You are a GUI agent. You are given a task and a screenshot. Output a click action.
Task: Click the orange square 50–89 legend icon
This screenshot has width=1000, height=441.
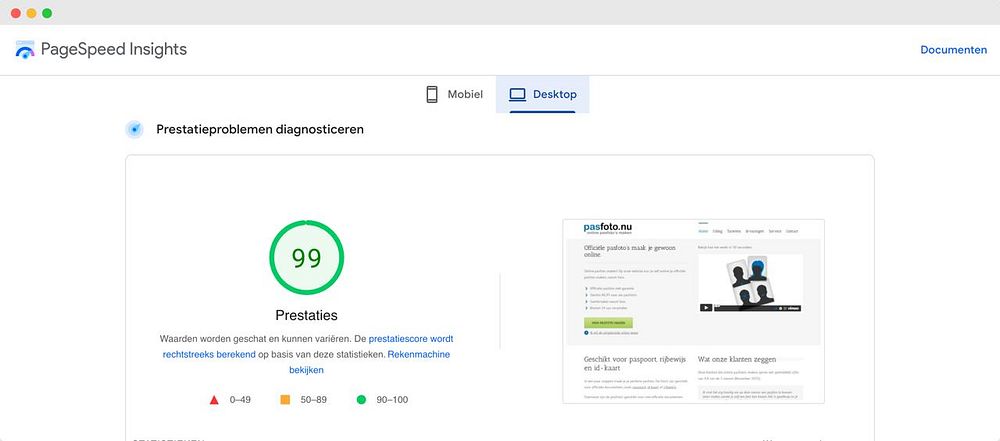tap(285, 400)
